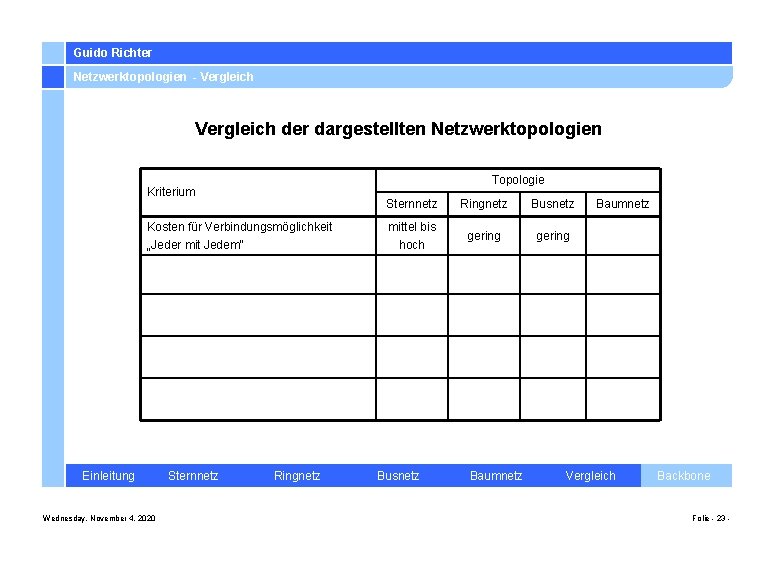Jump to the Backbone section tab
This screenshot has width=780, height=570.
point(683,475)
